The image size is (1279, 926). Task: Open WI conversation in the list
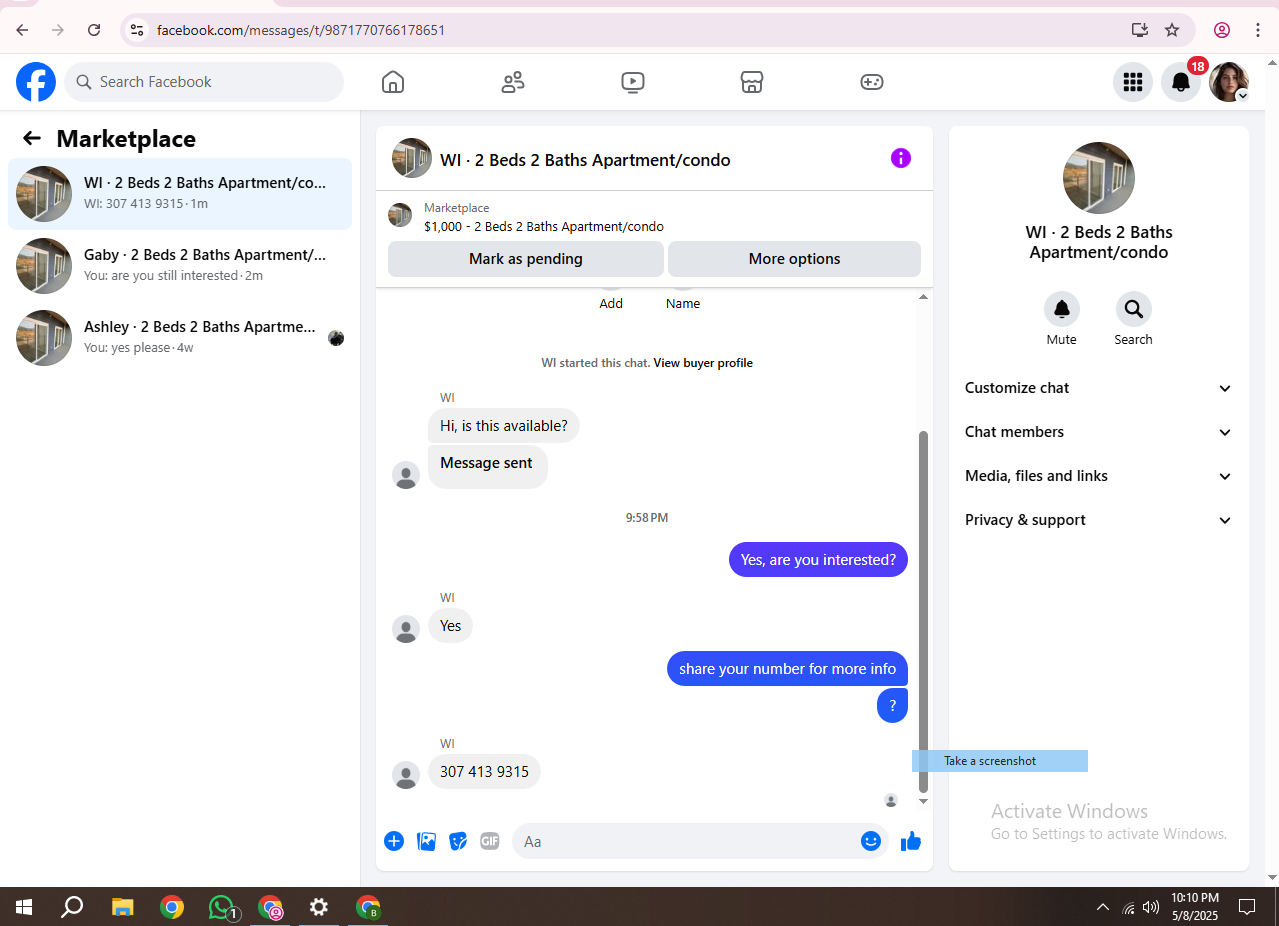180,194
